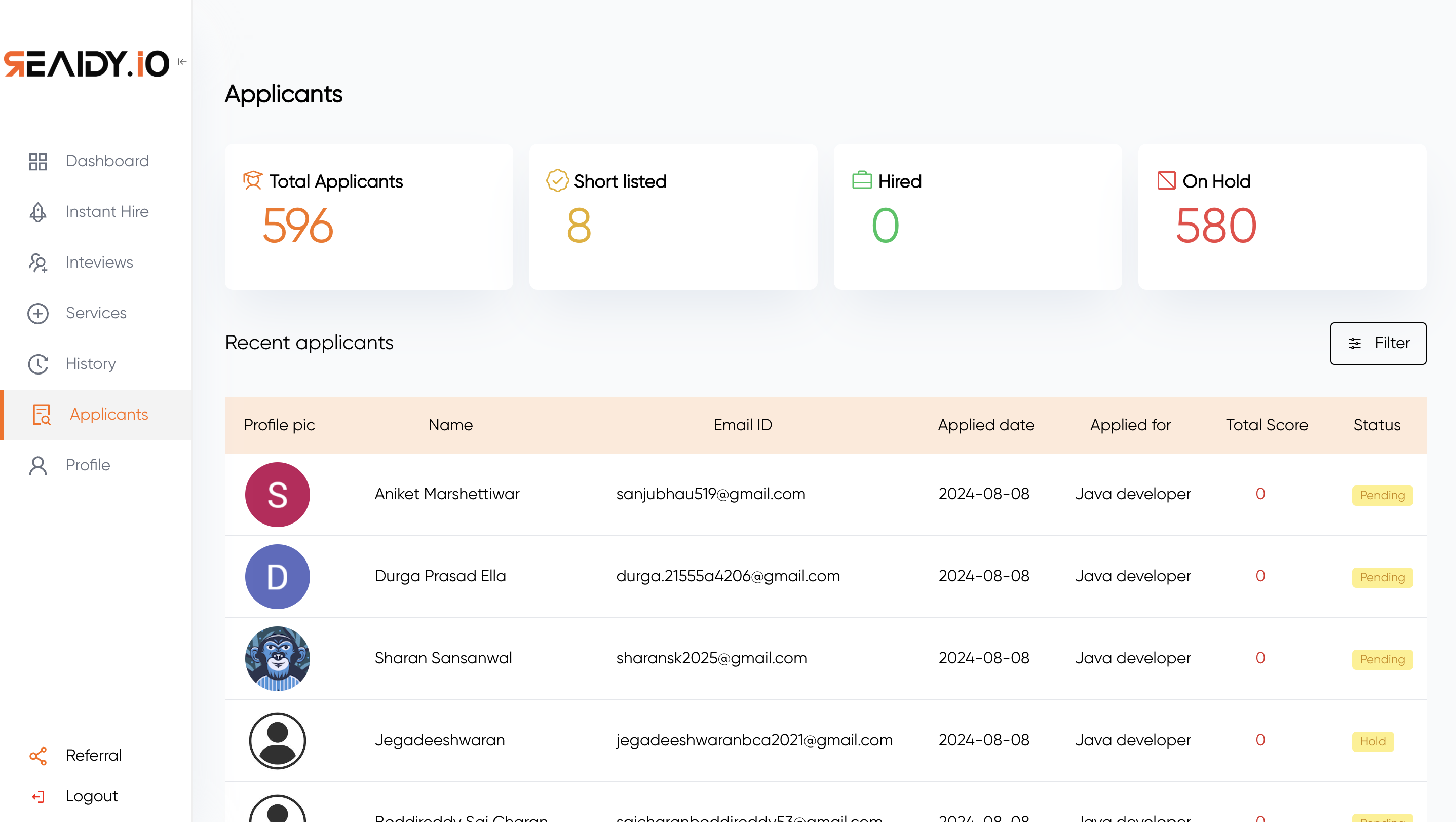Click the Status column header
The width and height of the screenshot is (1456, 822).
pyautogui.click(x=1376, y=425)
